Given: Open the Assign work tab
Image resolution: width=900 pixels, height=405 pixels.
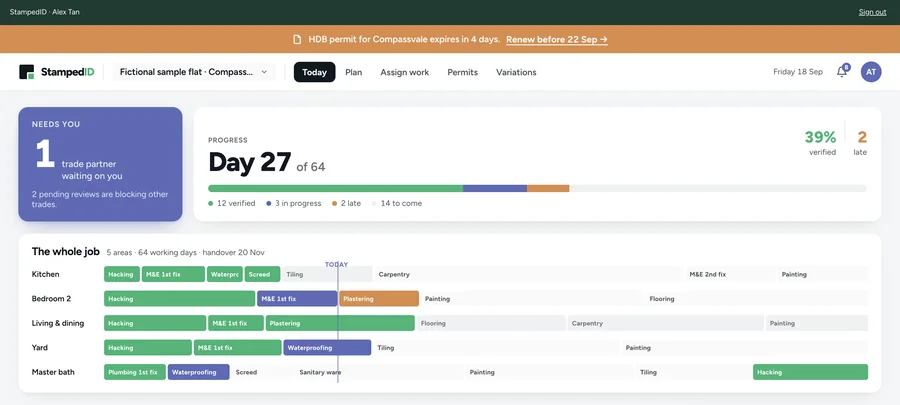Looking at the screenshot, I should pos(405,72).
